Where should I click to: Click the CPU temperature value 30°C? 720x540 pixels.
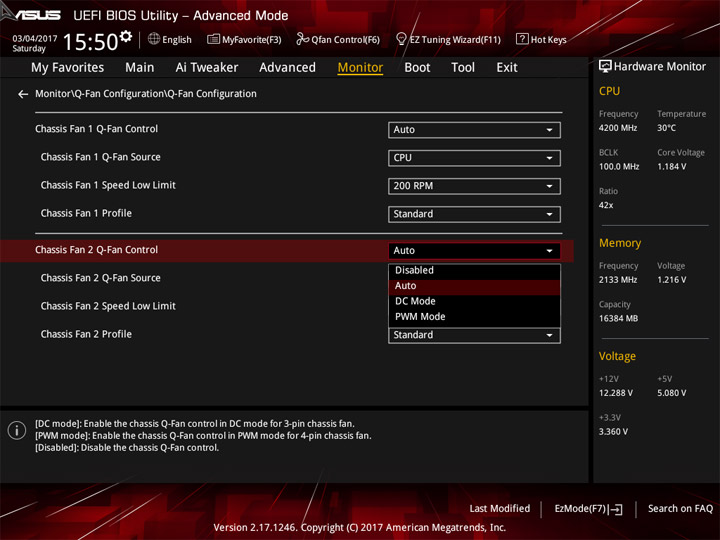coord(666,128)
